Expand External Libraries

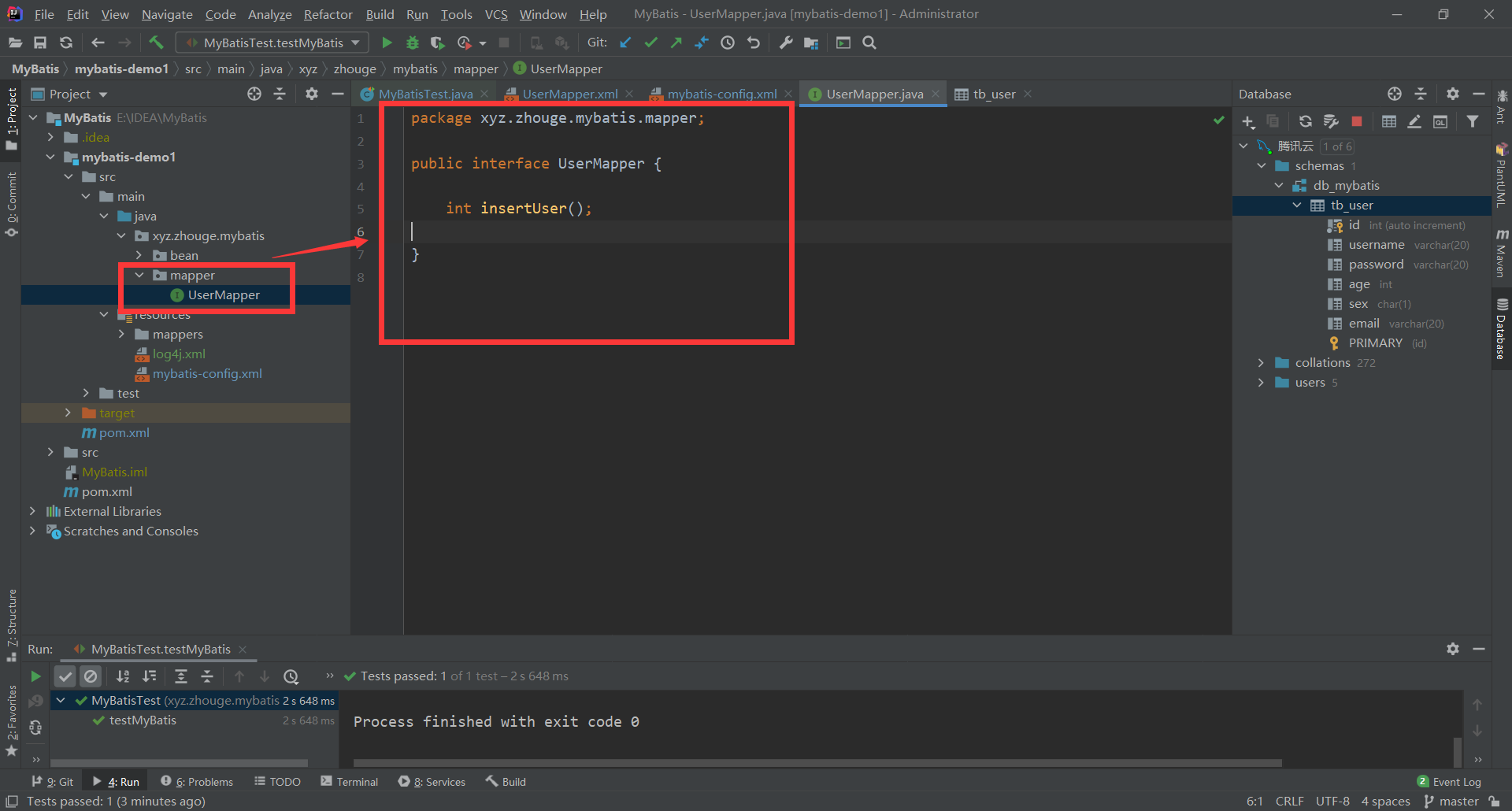pos(32,511)
